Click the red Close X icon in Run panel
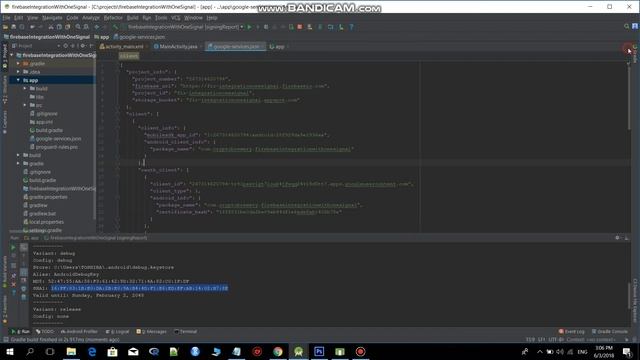640x360 pixels. tap(13, 284)
